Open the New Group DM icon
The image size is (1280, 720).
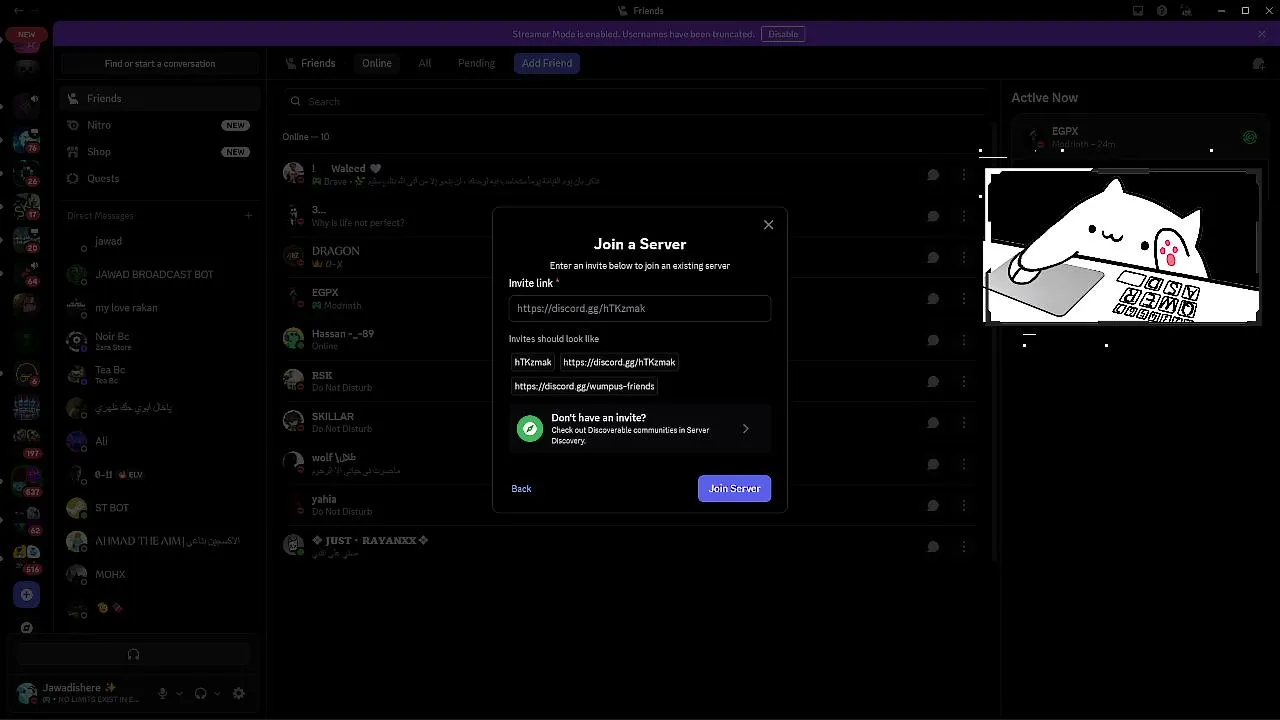click(1258, 64)
